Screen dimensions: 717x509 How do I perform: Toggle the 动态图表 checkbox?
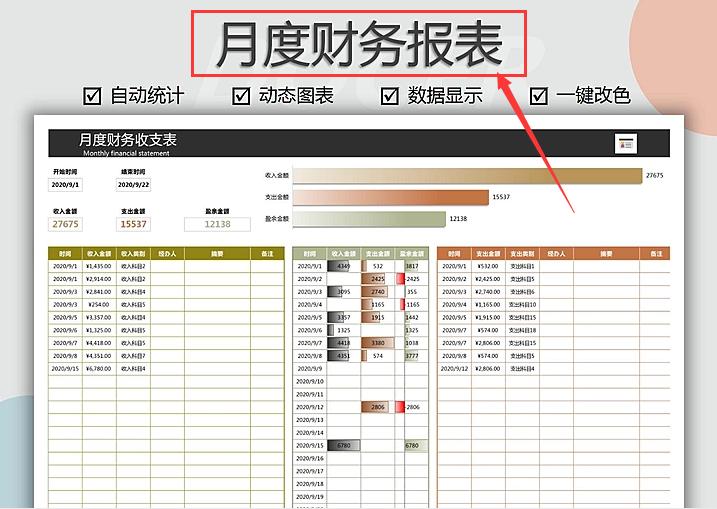click(241, 96)
